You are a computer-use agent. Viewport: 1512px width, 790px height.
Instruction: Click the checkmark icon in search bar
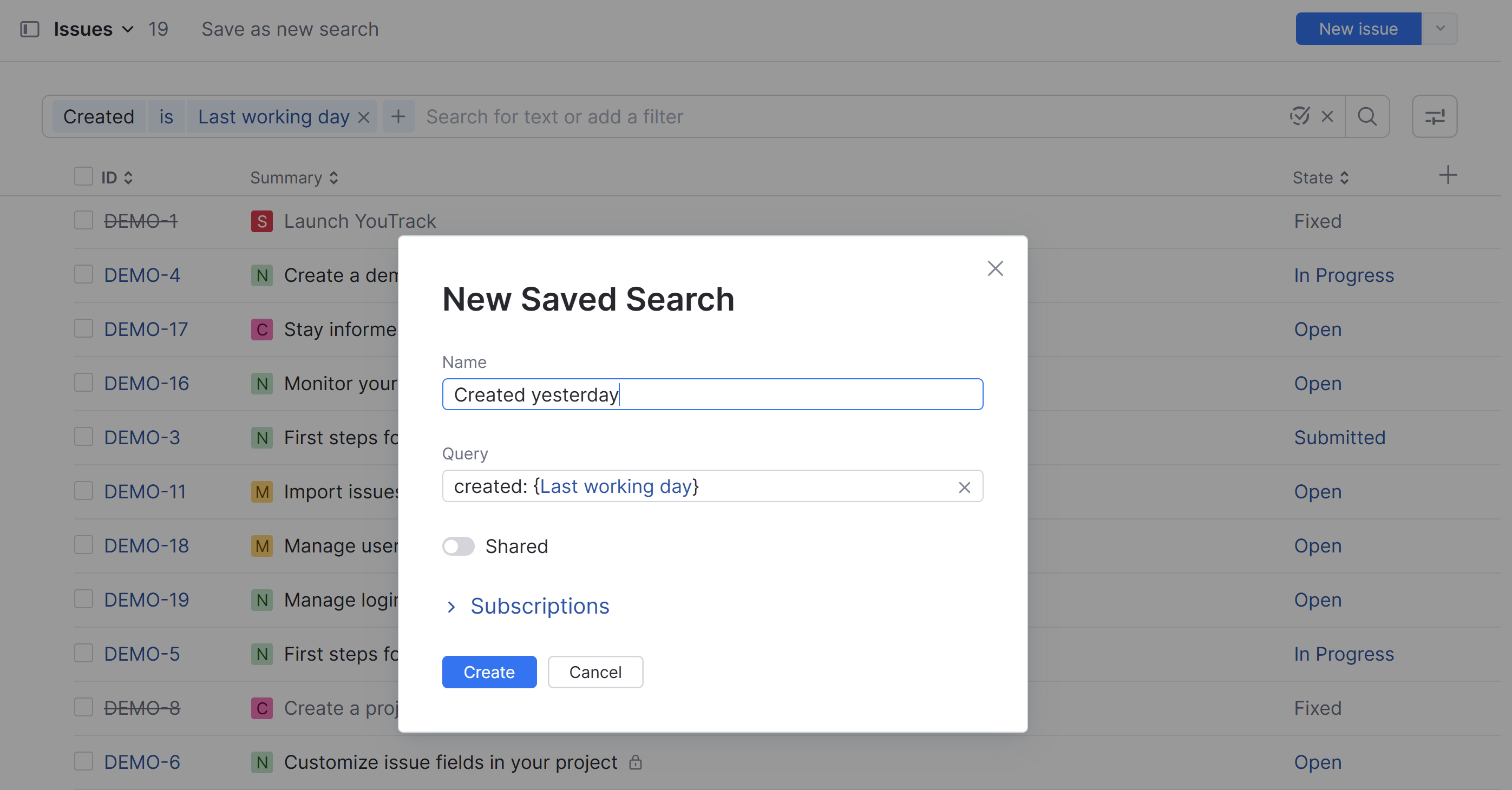point(1300,116)
